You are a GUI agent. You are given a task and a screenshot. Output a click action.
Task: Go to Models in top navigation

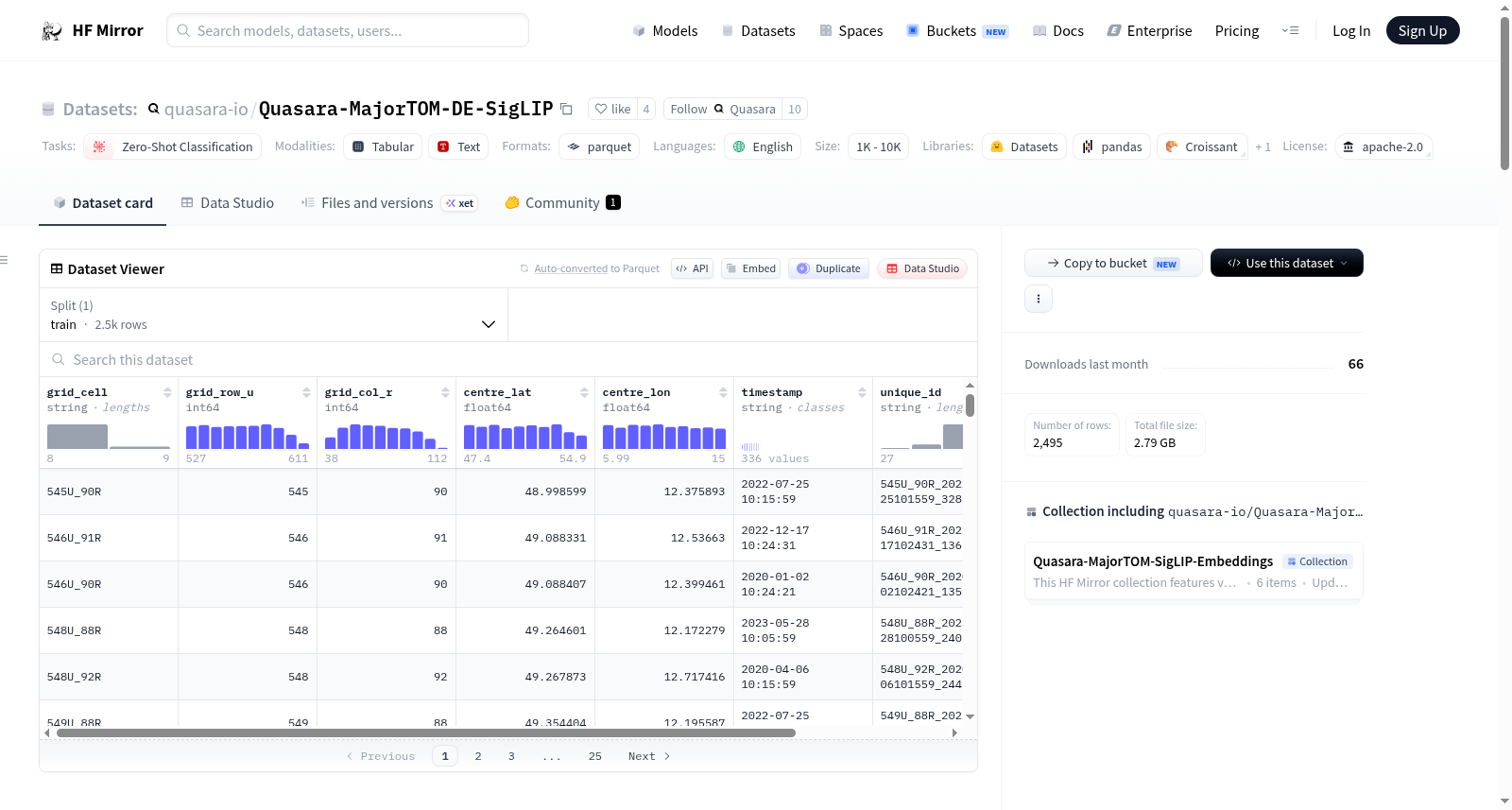(665, 31)
